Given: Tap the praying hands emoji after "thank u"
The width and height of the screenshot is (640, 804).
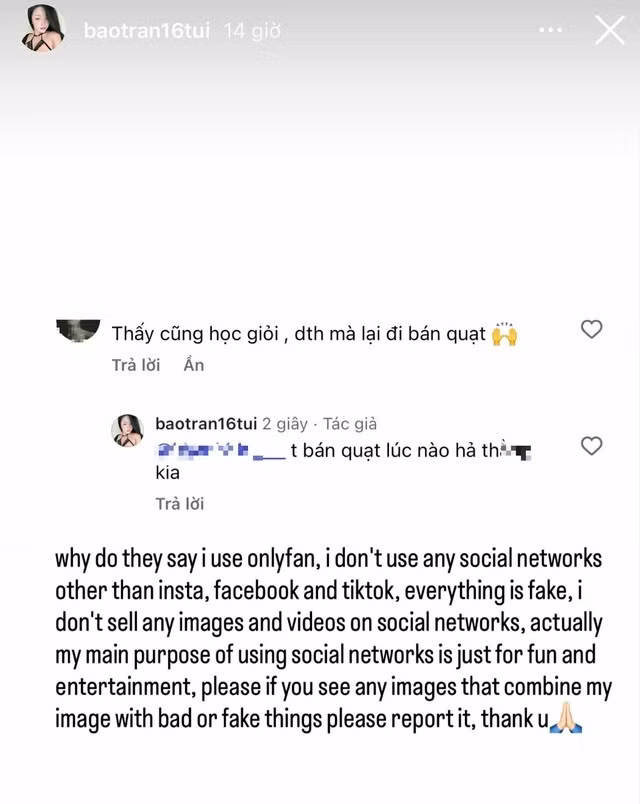Looking at the screenshot, I should pos(566,717).
